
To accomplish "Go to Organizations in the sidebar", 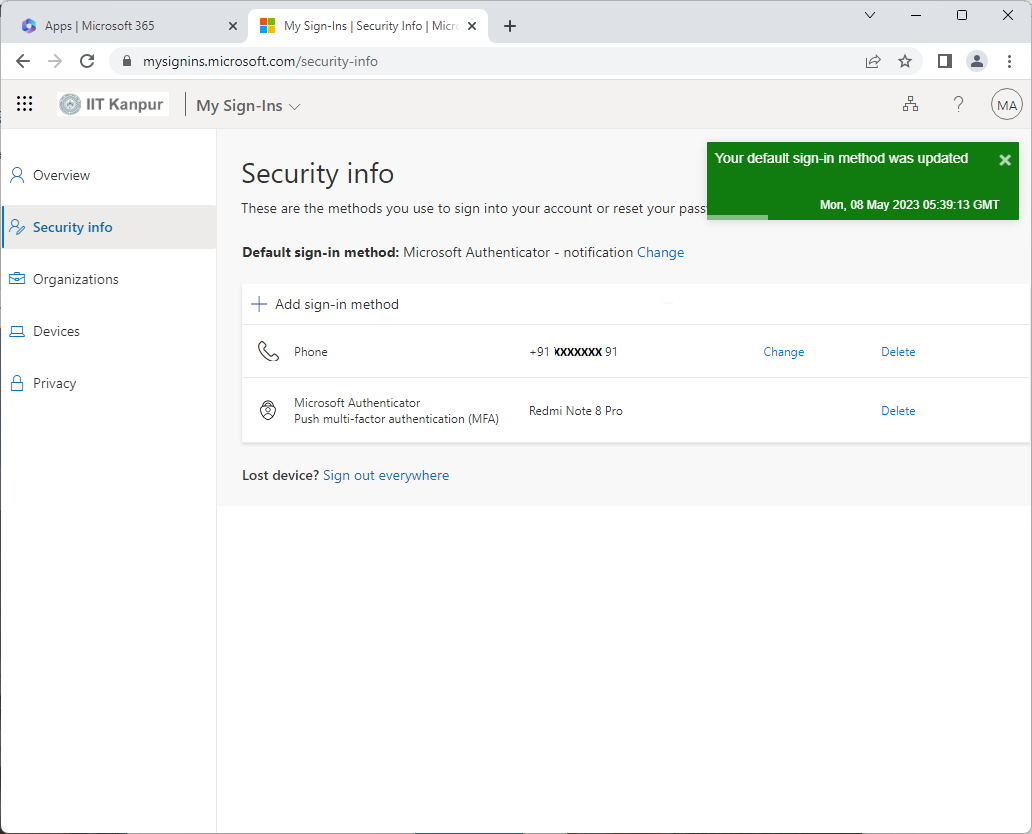I will (75, 279).
